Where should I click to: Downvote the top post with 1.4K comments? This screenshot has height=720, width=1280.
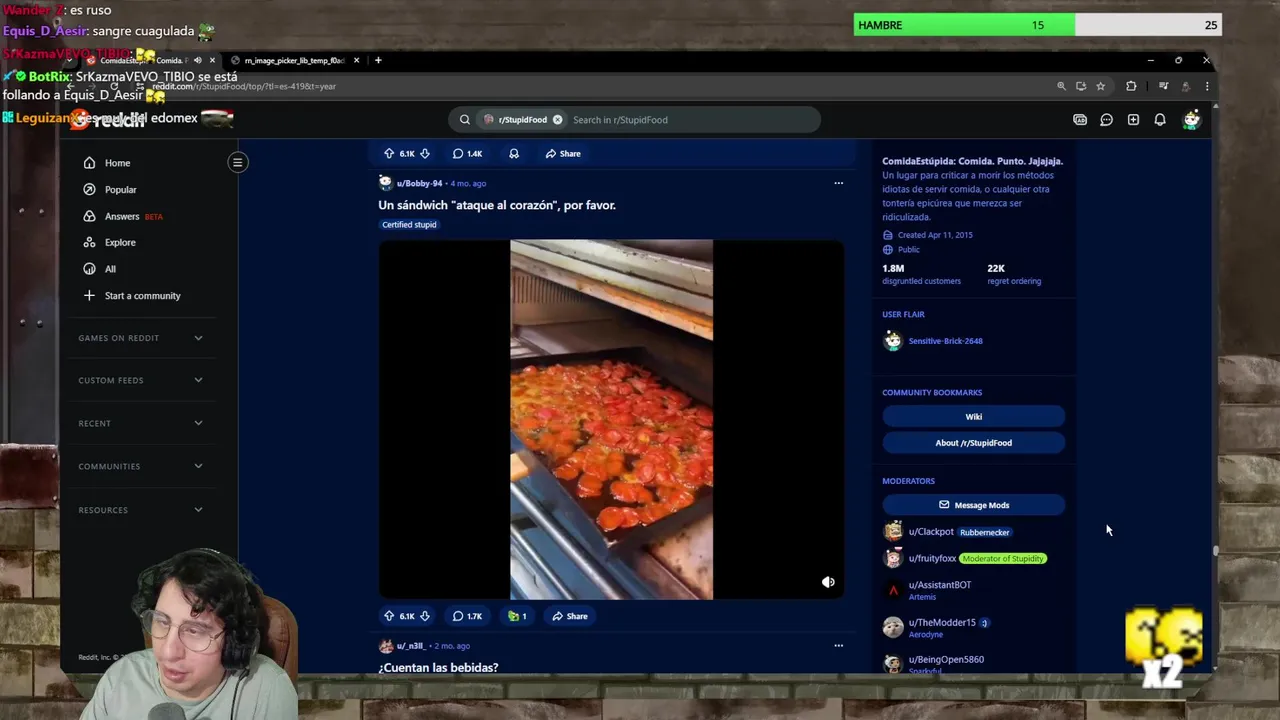pyautogui.click(x=425, y=154)
